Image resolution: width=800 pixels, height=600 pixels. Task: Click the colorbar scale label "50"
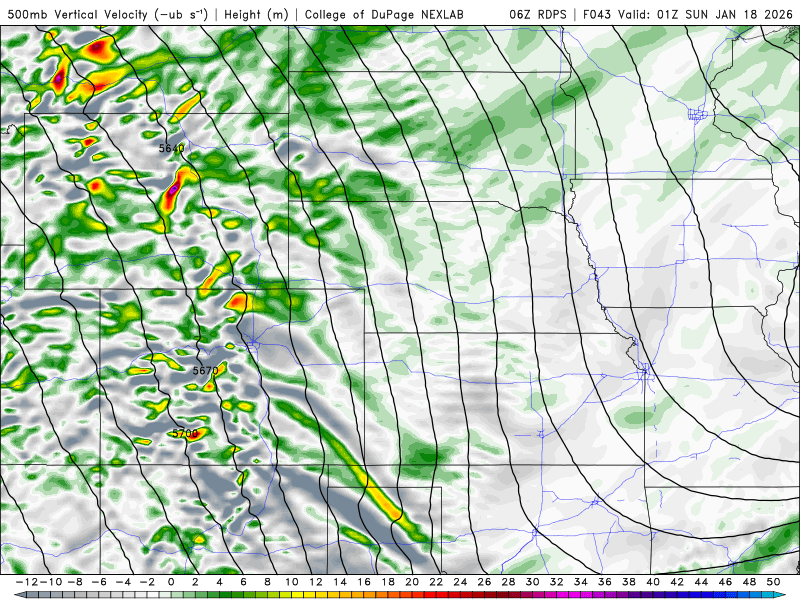pyautogui.click(x=773, y=582)
